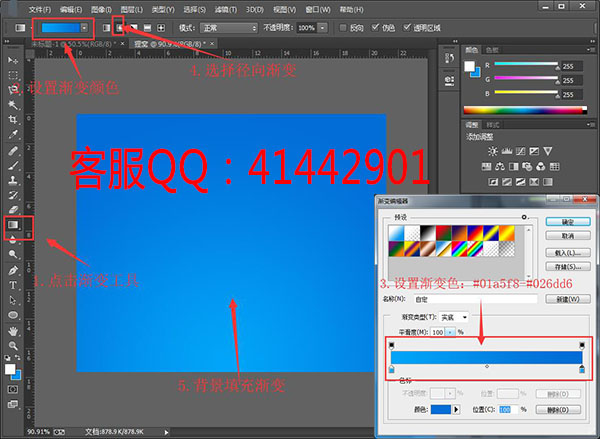Add a Vibrance adjustment
Viewport: 600px width, 439px height.
548,151
